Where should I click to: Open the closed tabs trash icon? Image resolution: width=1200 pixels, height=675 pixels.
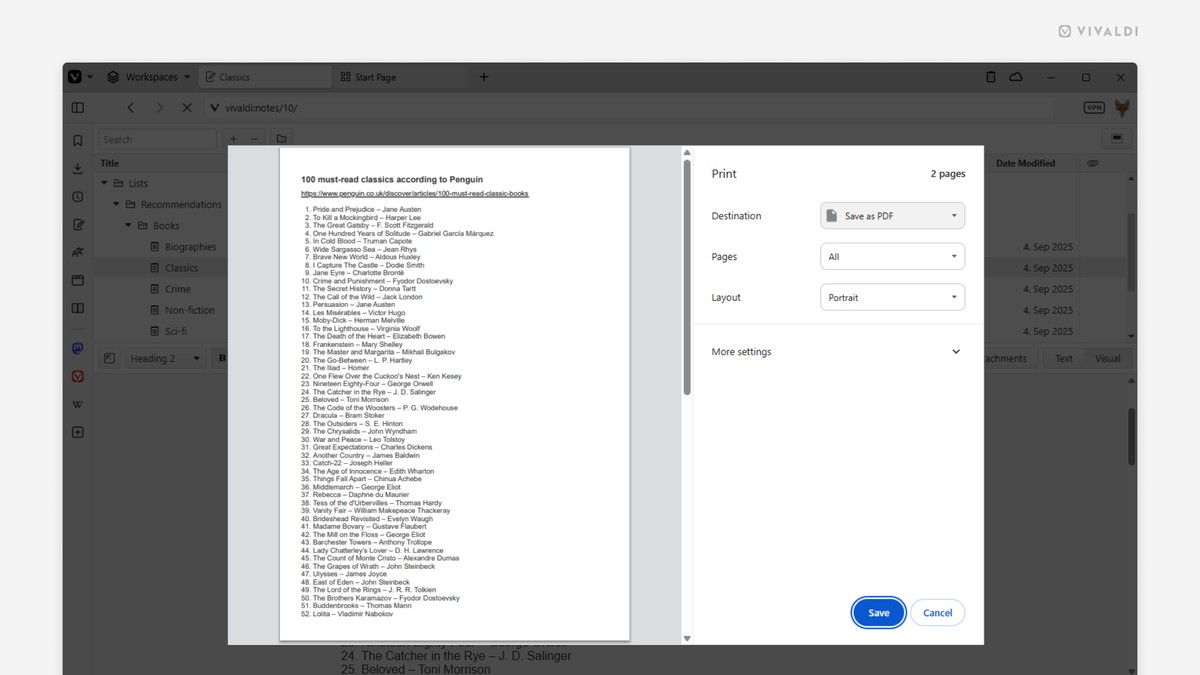(x=990, y=77)
